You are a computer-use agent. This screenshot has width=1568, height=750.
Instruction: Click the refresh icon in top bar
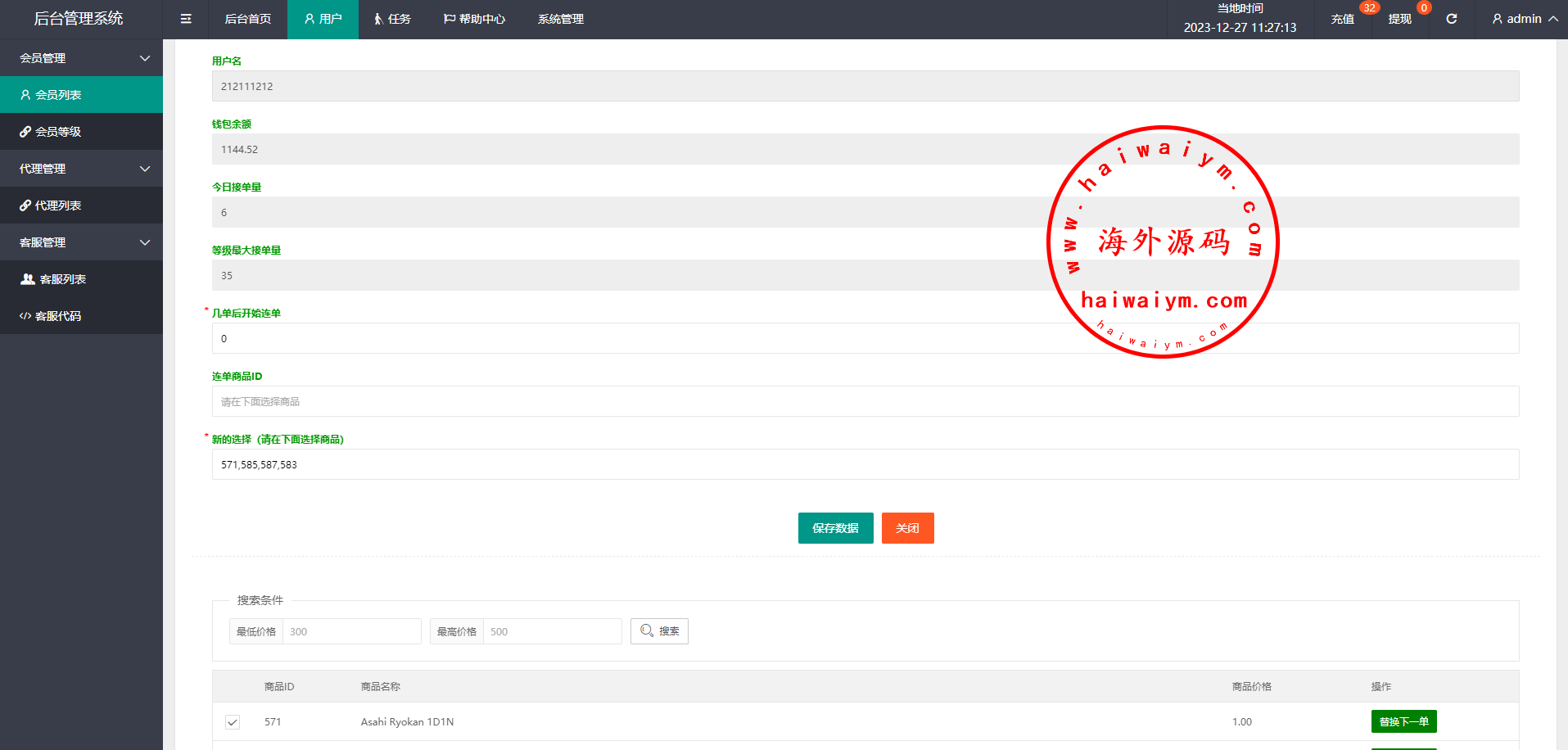1451,19
